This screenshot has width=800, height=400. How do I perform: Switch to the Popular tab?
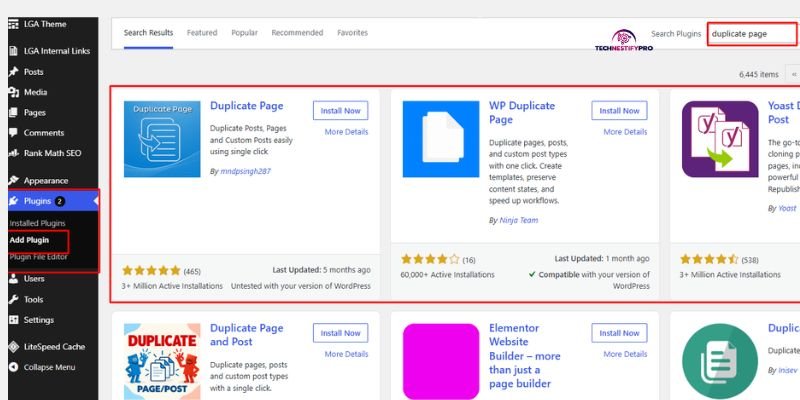click(244, 33)
